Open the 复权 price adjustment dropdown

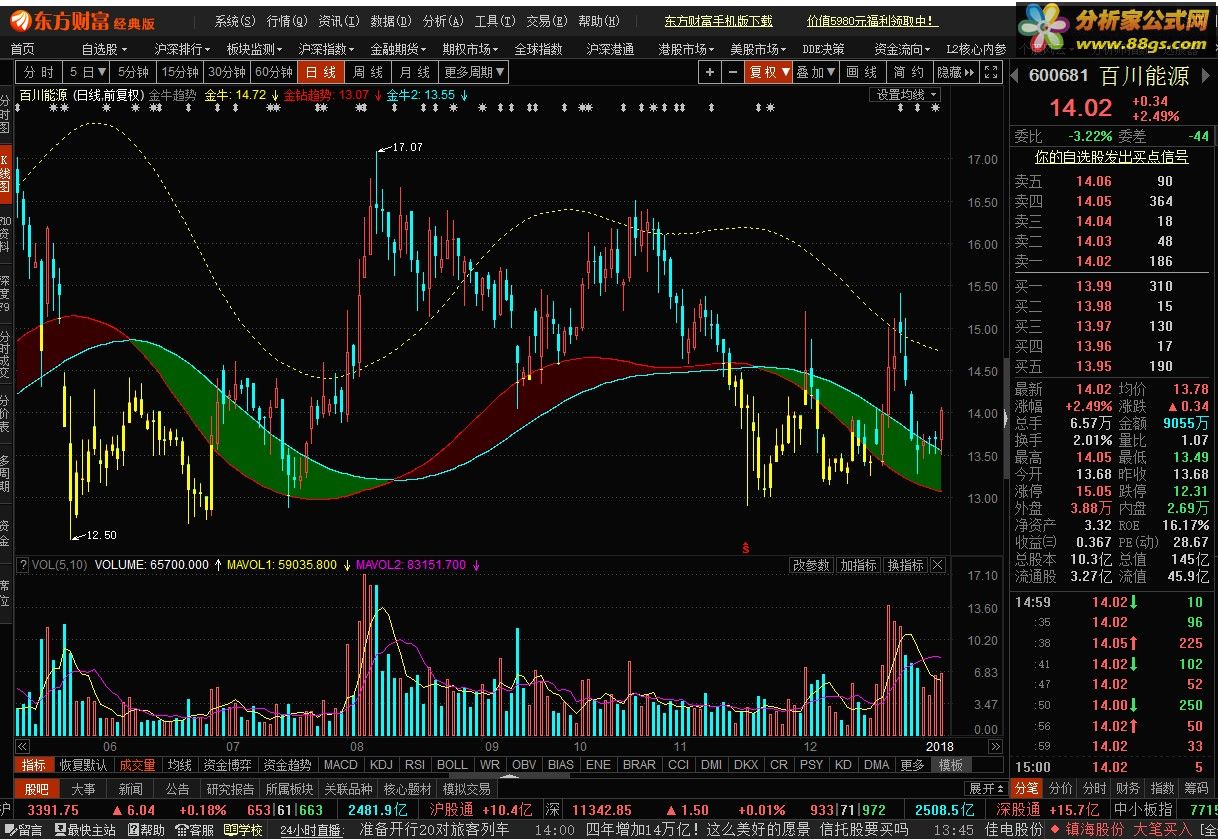(x=767, y=72)
